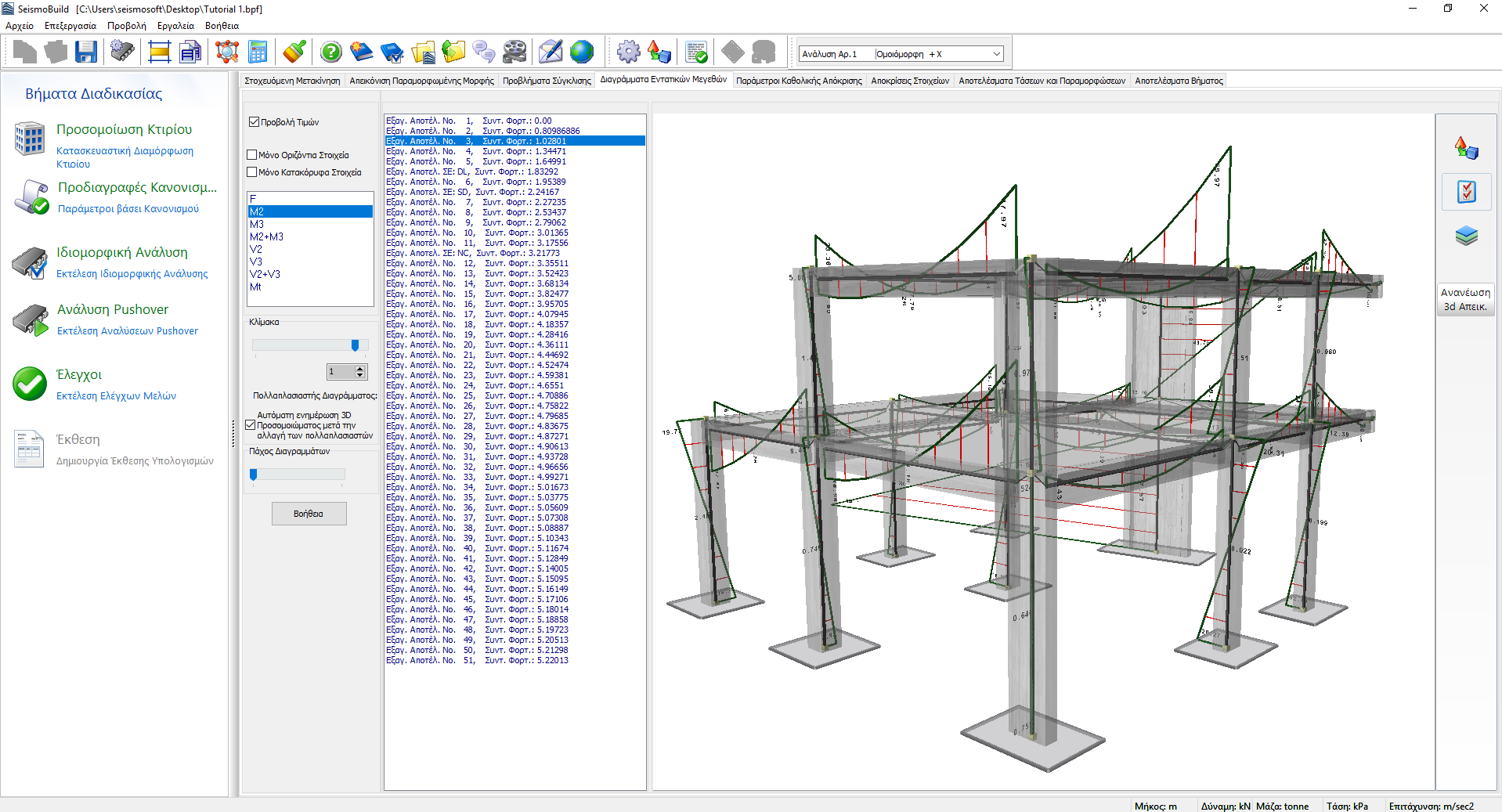Click the green help question mark icon
Image resolution: width=1502 pixels, height=812 pixels.
[331, 52]
